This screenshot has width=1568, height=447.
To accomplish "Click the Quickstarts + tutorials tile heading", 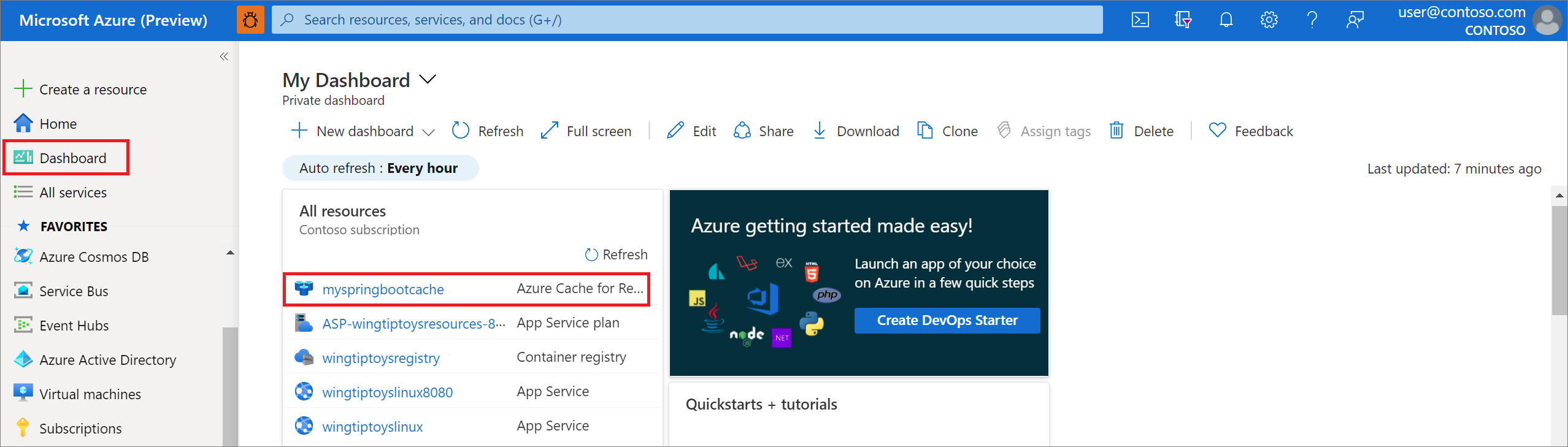I will (x=761, y=404).
